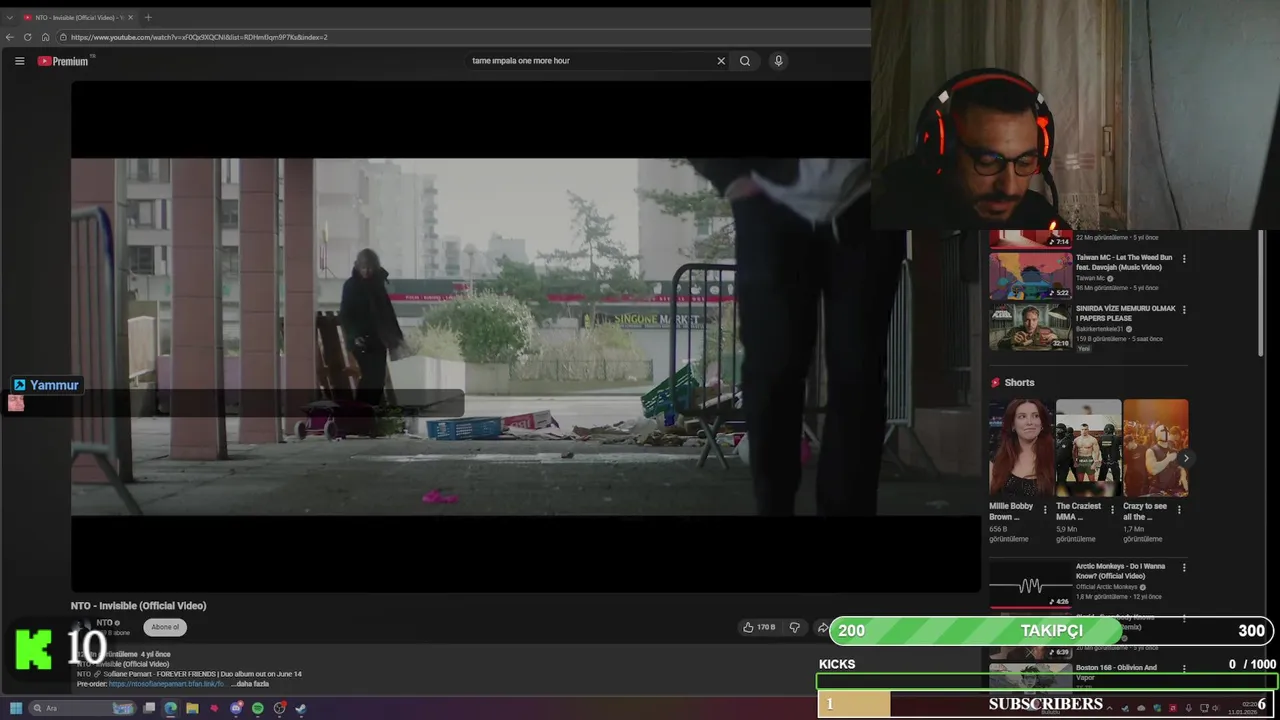Open options for Taiwan MC Let The Weed Bun
The image size is (1280, 720).
coord(1184,258)
